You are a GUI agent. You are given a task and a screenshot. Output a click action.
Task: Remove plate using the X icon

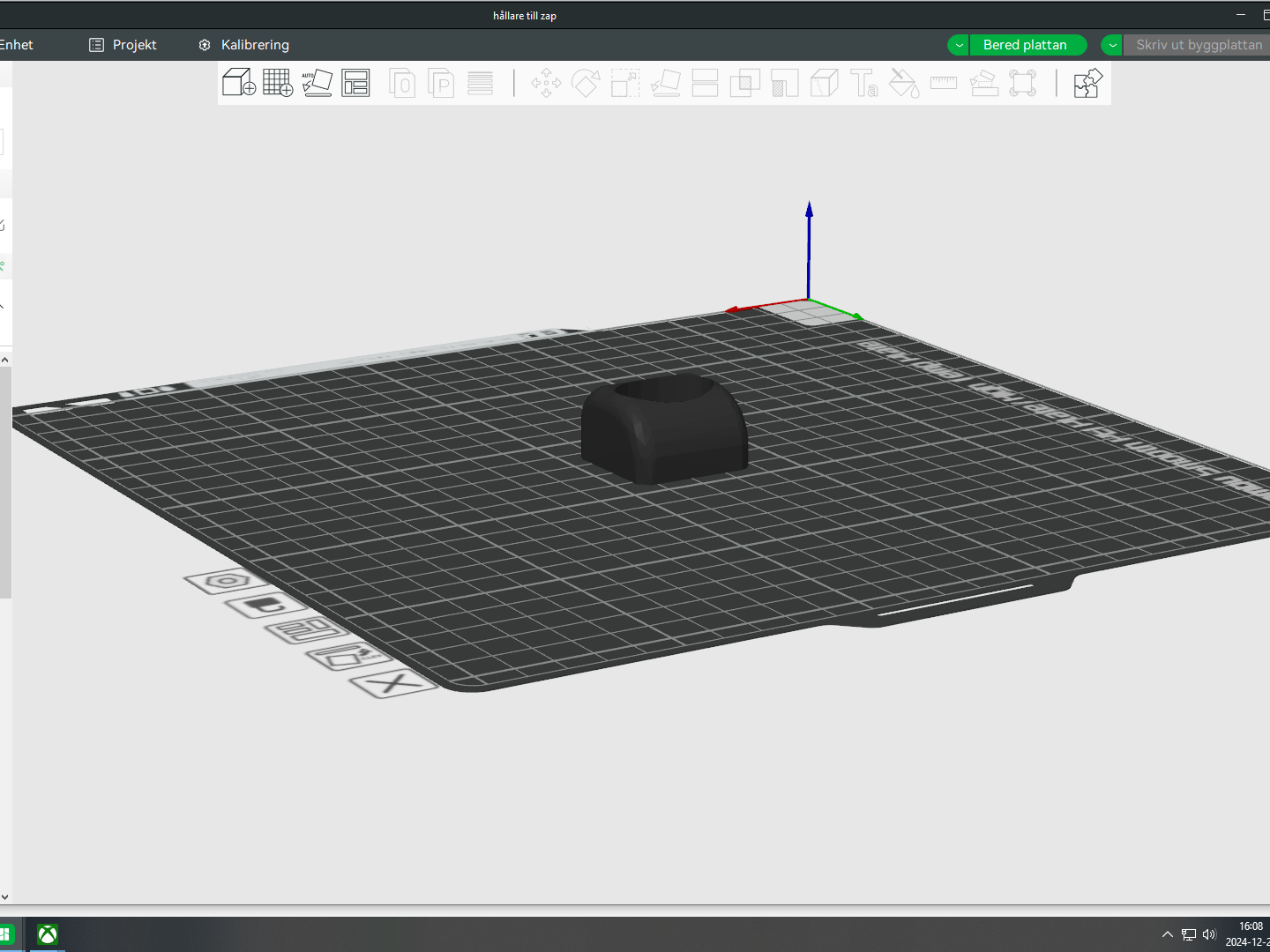pyautogui.click(x=393, y=684)
